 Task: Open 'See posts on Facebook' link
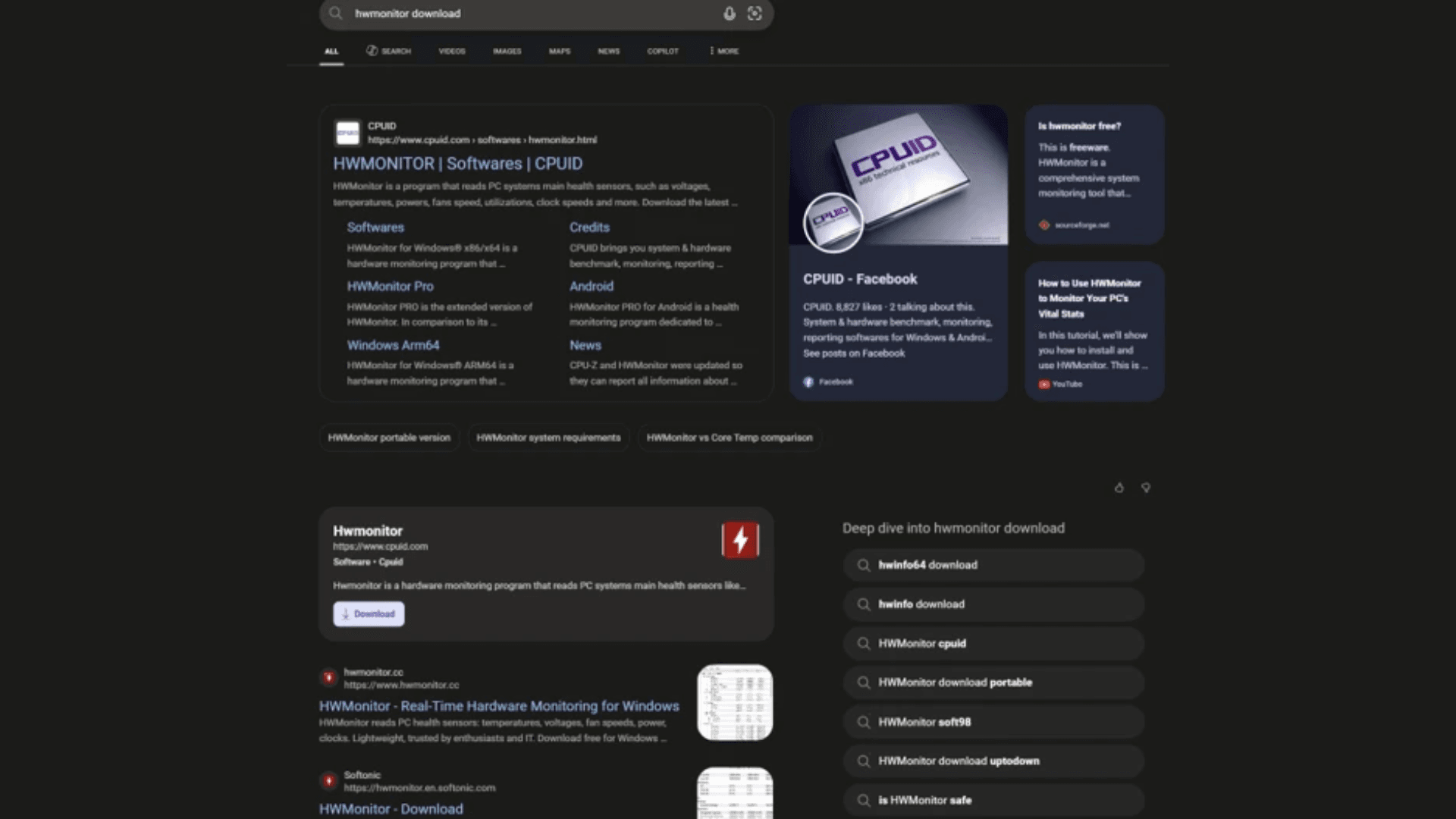point(854,353)
